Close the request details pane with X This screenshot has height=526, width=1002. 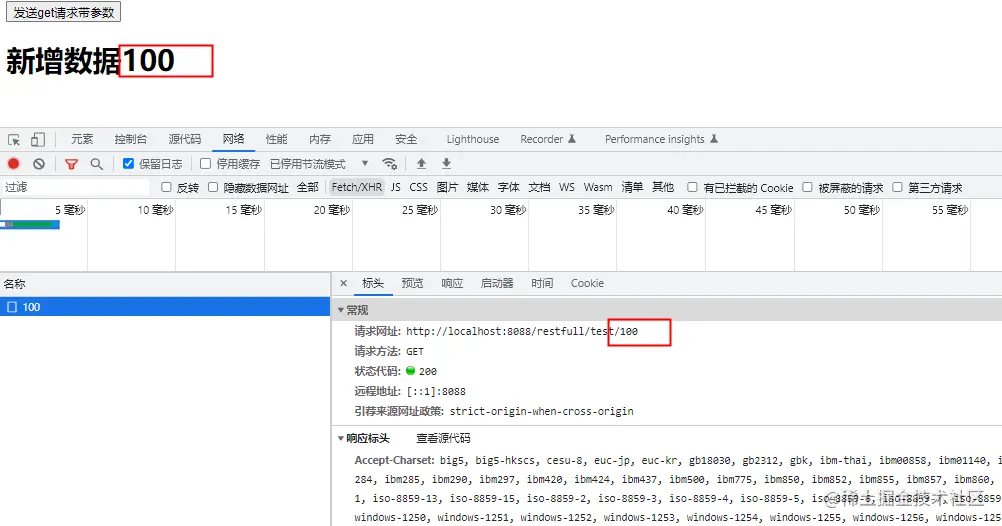click(x=343, y=283)
